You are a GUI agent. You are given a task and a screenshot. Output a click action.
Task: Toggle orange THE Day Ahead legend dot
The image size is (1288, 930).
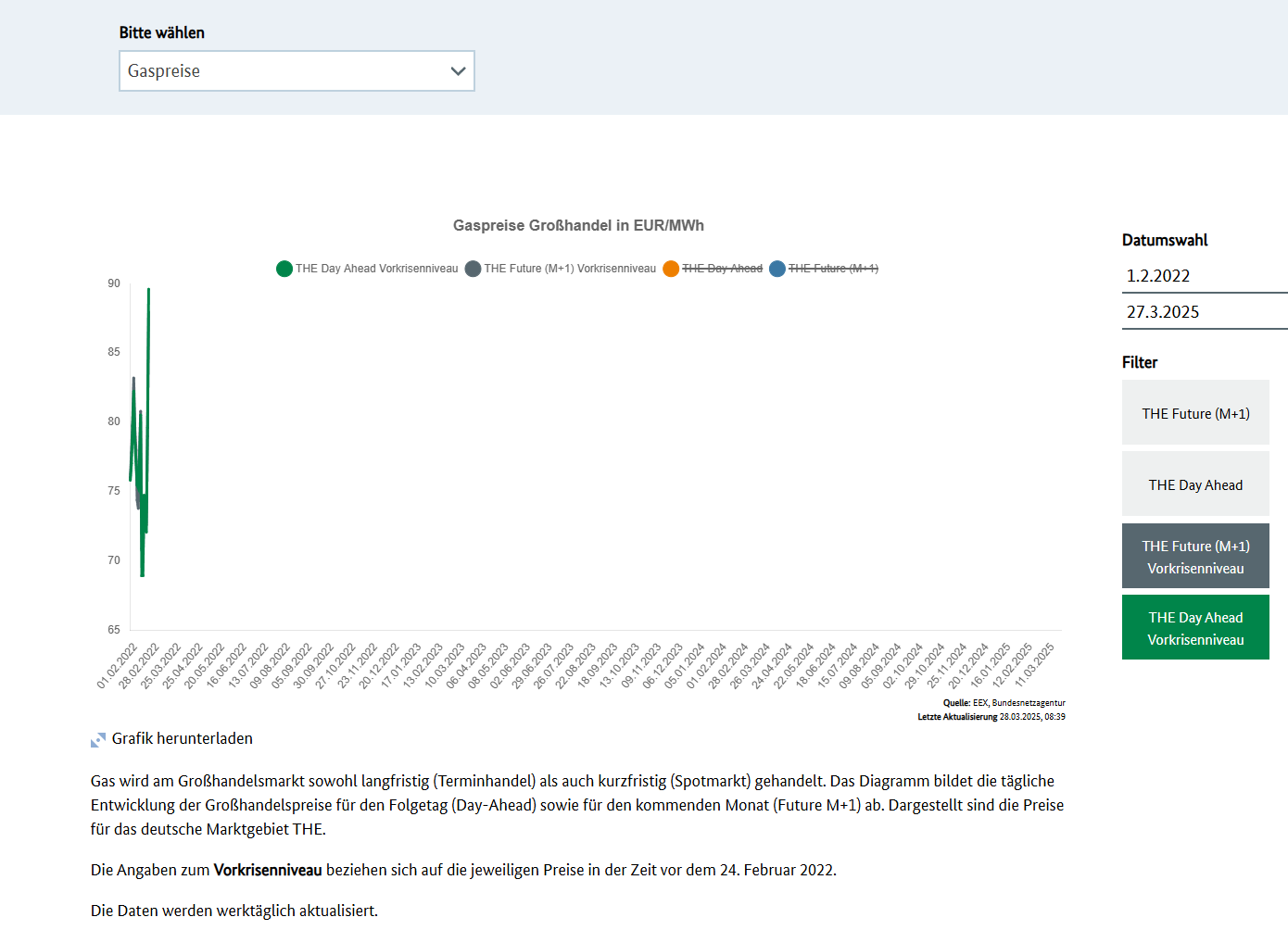(671, 269)
